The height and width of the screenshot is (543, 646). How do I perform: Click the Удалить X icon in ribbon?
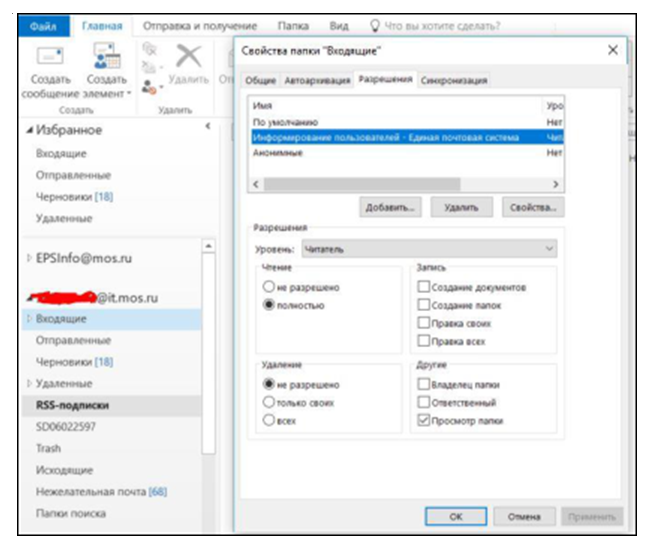187,56
